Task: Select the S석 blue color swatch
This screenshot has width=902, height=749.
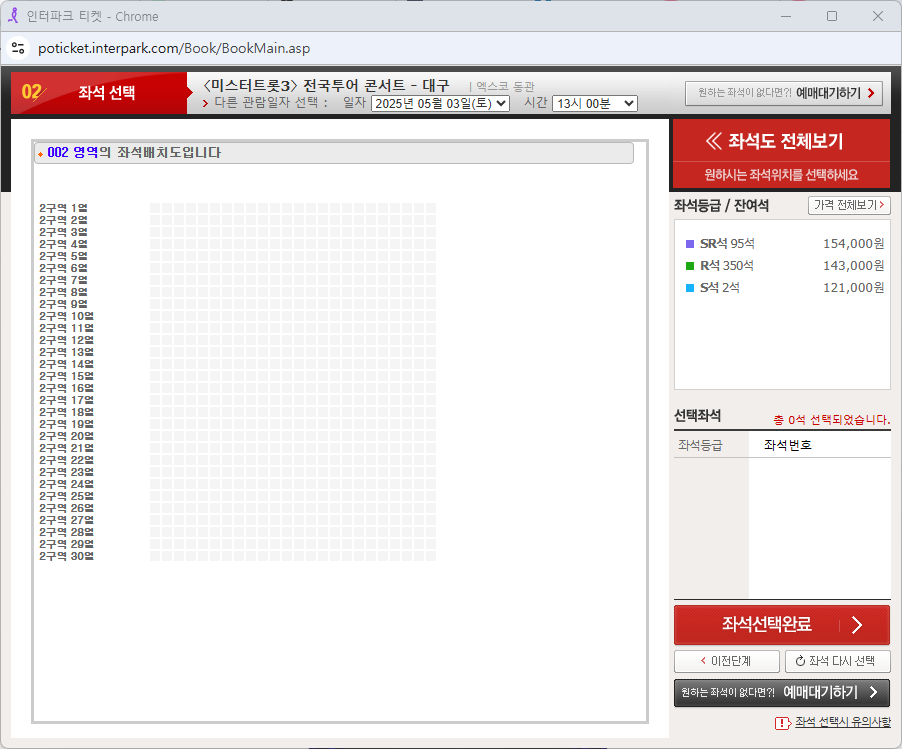Action: [x=690, y=288]
